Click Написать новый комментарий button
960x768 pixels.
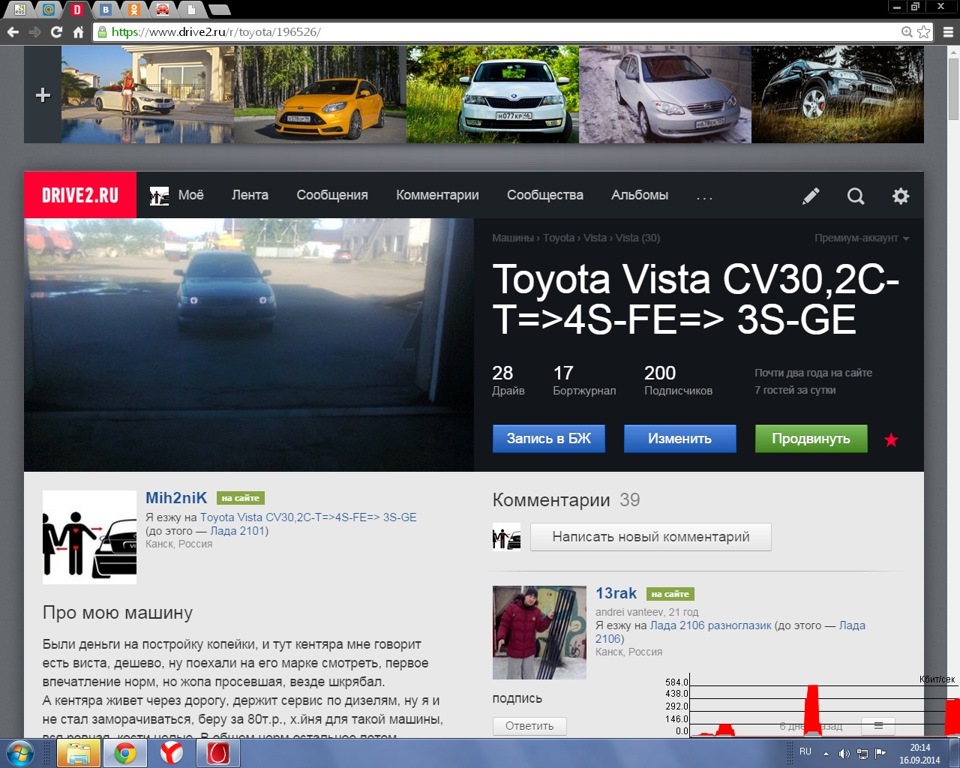[650, 536]
